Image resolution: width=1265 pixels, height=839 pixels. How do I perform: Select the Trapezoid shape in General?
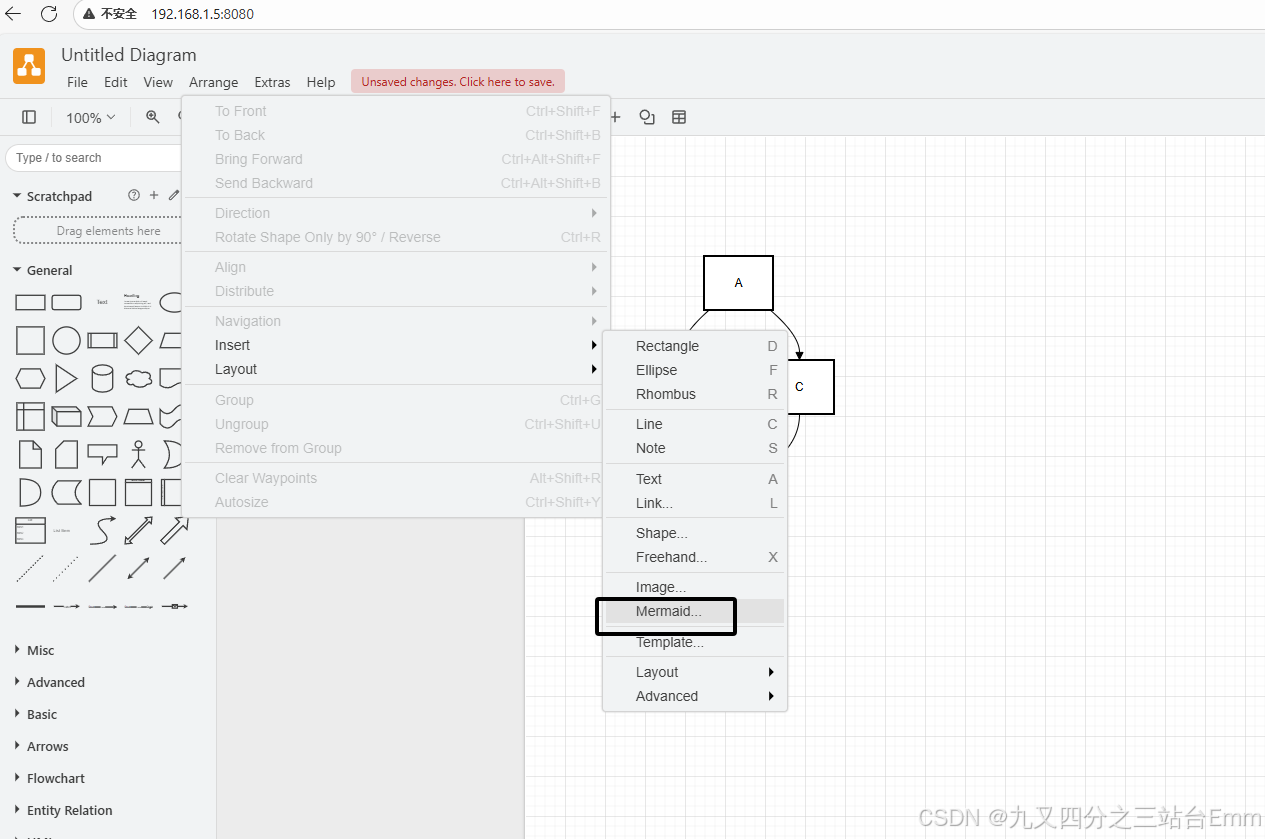click(x=138, y=416)
